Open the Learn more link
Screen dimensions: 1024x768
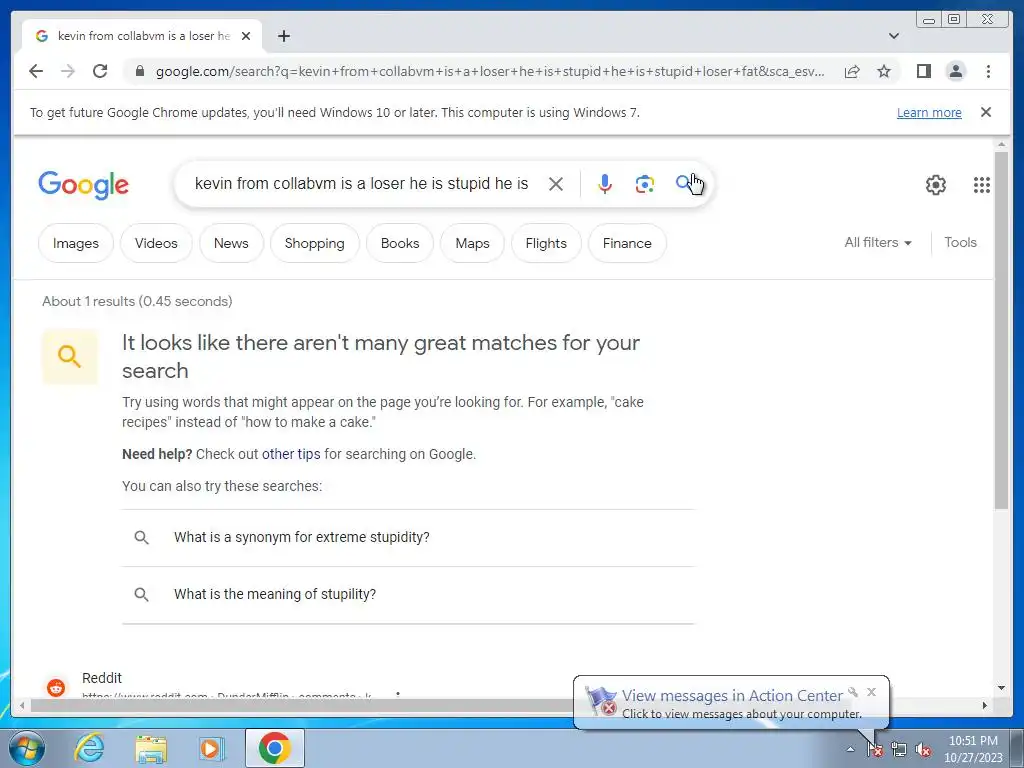coord(929,112)
